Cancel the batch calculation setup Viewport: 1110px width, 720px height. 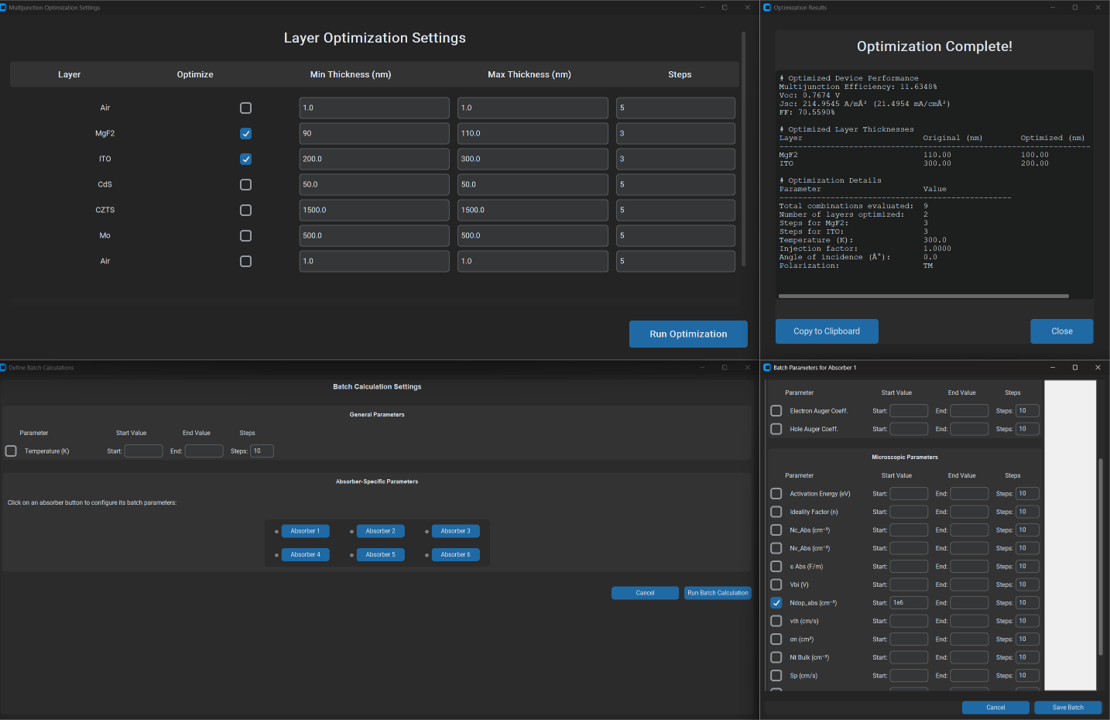point(645,592)
